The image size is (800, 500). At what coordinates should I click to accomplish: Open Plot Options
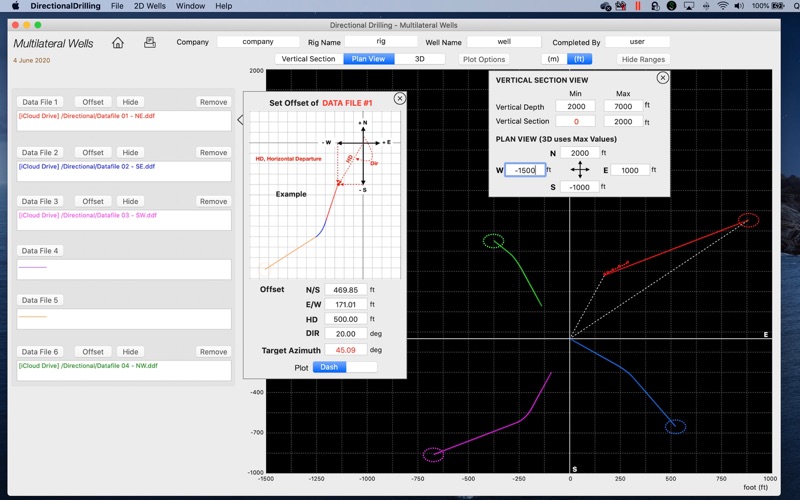(x=484, y=59)
